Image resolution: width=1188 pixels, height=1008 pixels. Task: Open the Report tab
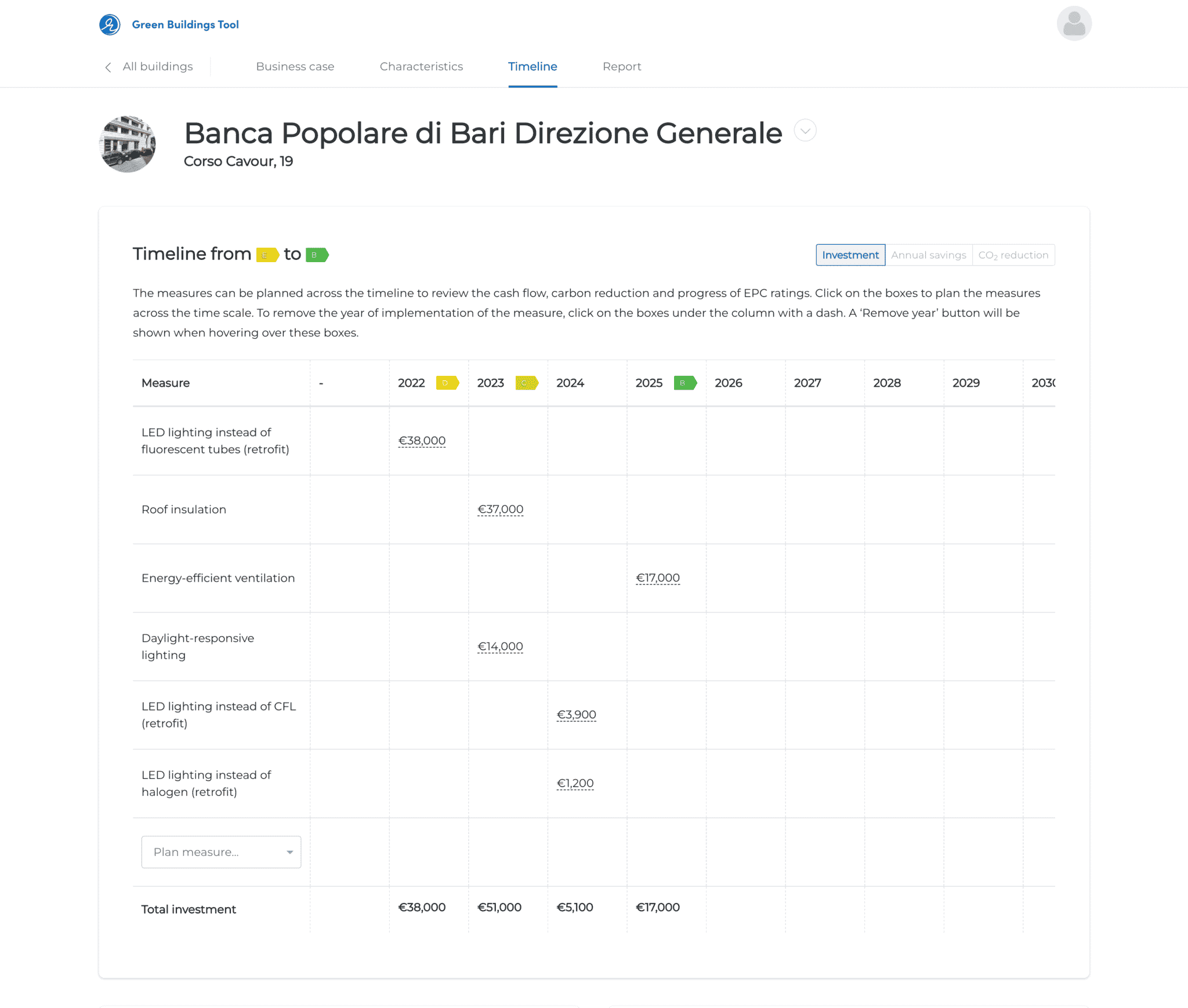pos(622,67)
